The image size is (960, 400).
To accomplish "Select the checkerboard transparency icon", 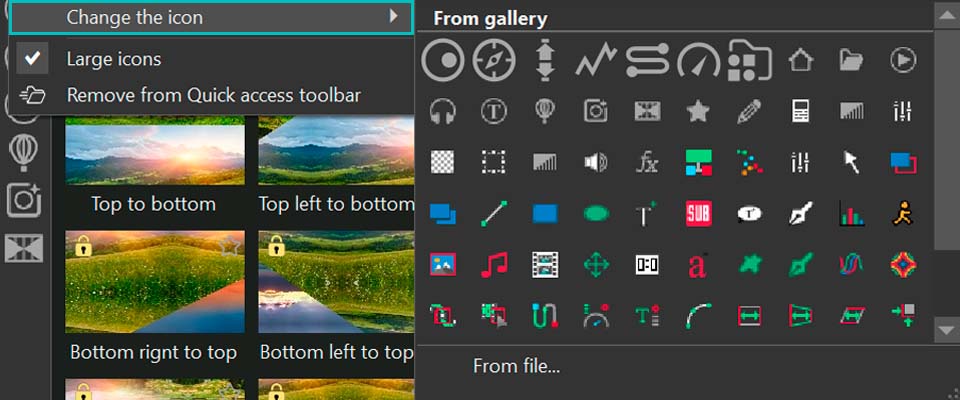I will pyautogui.click(x=443, y=163).
